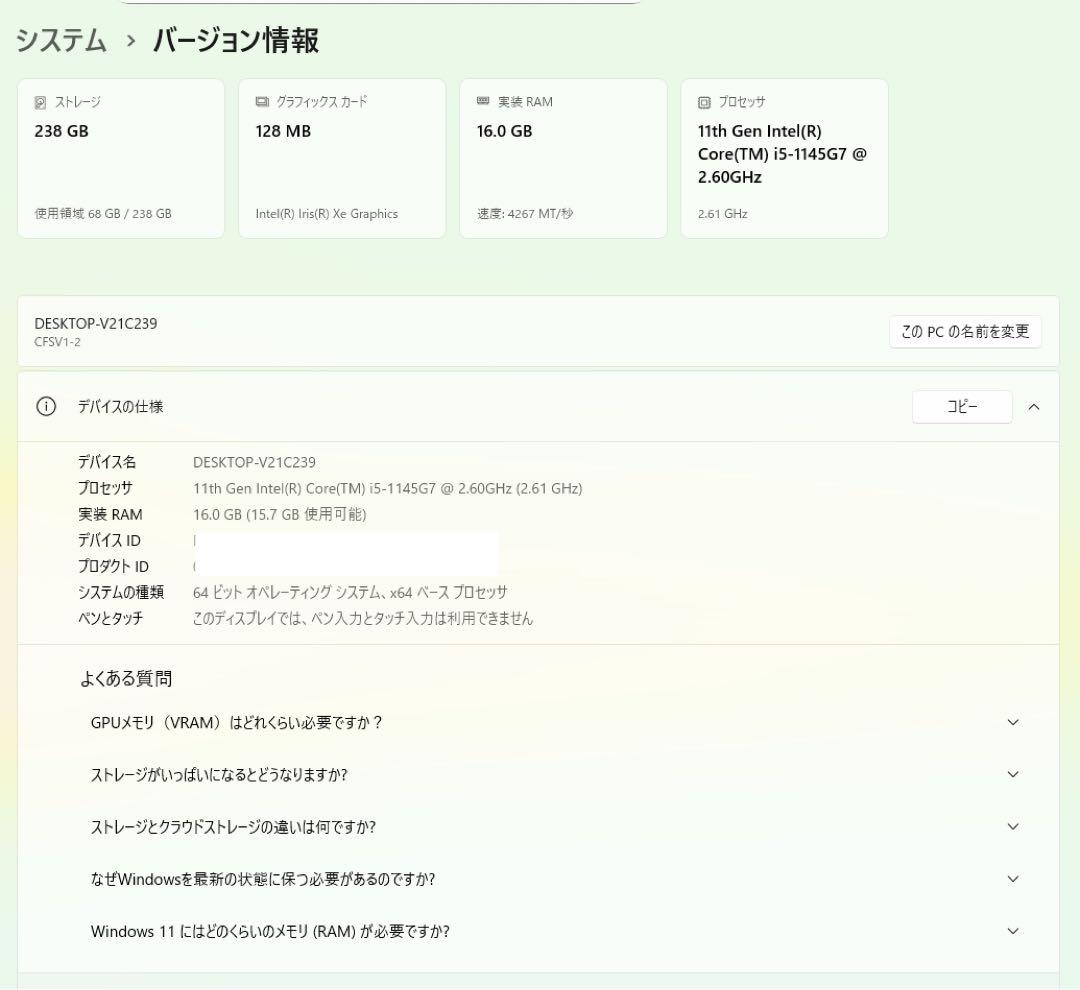
Task: Expand the Windows 11 メモリ (RAM) question
Action: 1013,931
